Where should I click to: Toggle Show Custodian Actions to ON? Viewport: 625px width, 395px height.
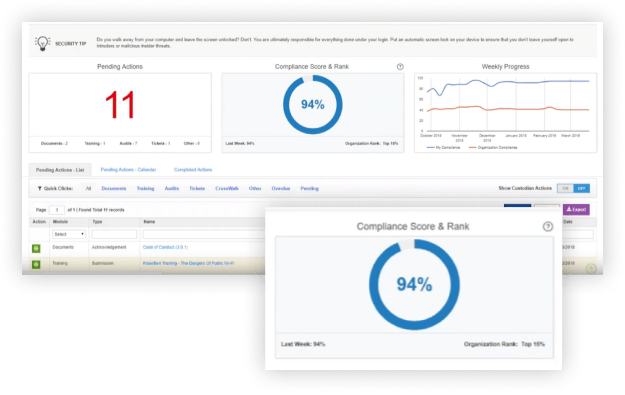pos(565,188)
